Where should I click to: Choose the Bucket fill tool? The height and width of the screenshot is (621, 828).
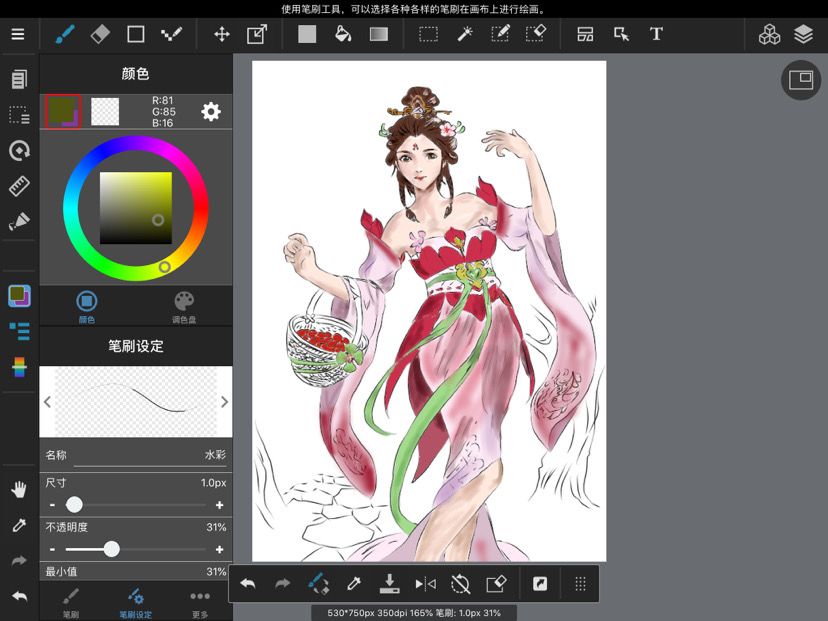tap(343, 34)
